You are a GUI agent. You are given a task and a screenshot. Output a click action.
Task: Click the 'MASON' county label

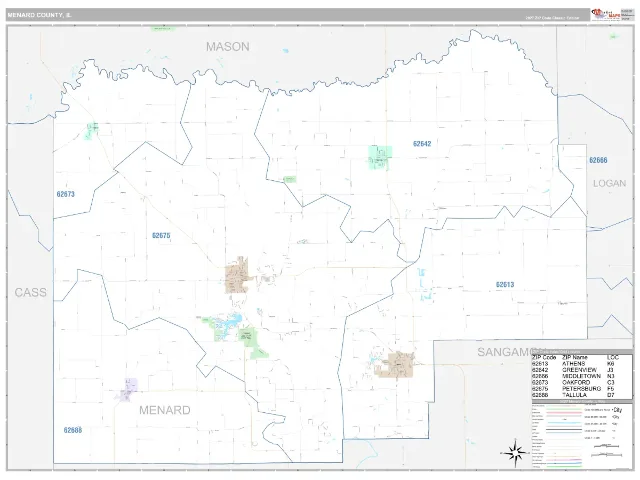pos(227,47)
